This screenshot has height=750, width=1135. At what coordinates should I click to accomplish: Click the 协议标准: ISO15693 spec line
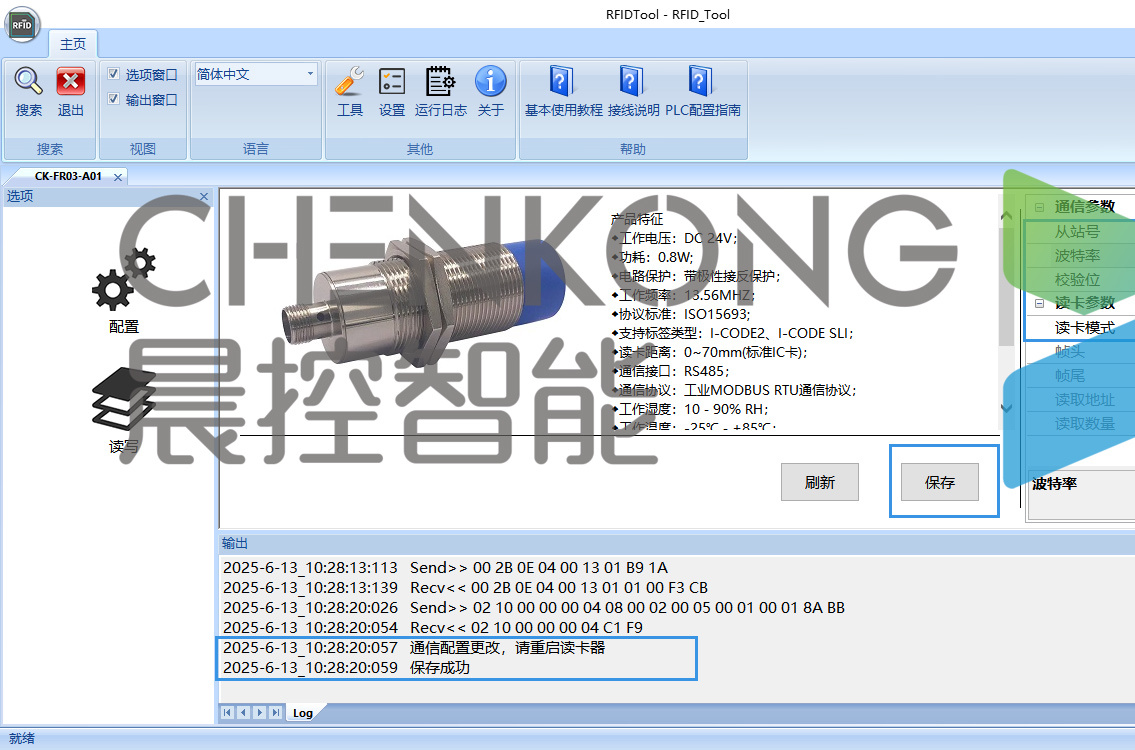[681, 314]
